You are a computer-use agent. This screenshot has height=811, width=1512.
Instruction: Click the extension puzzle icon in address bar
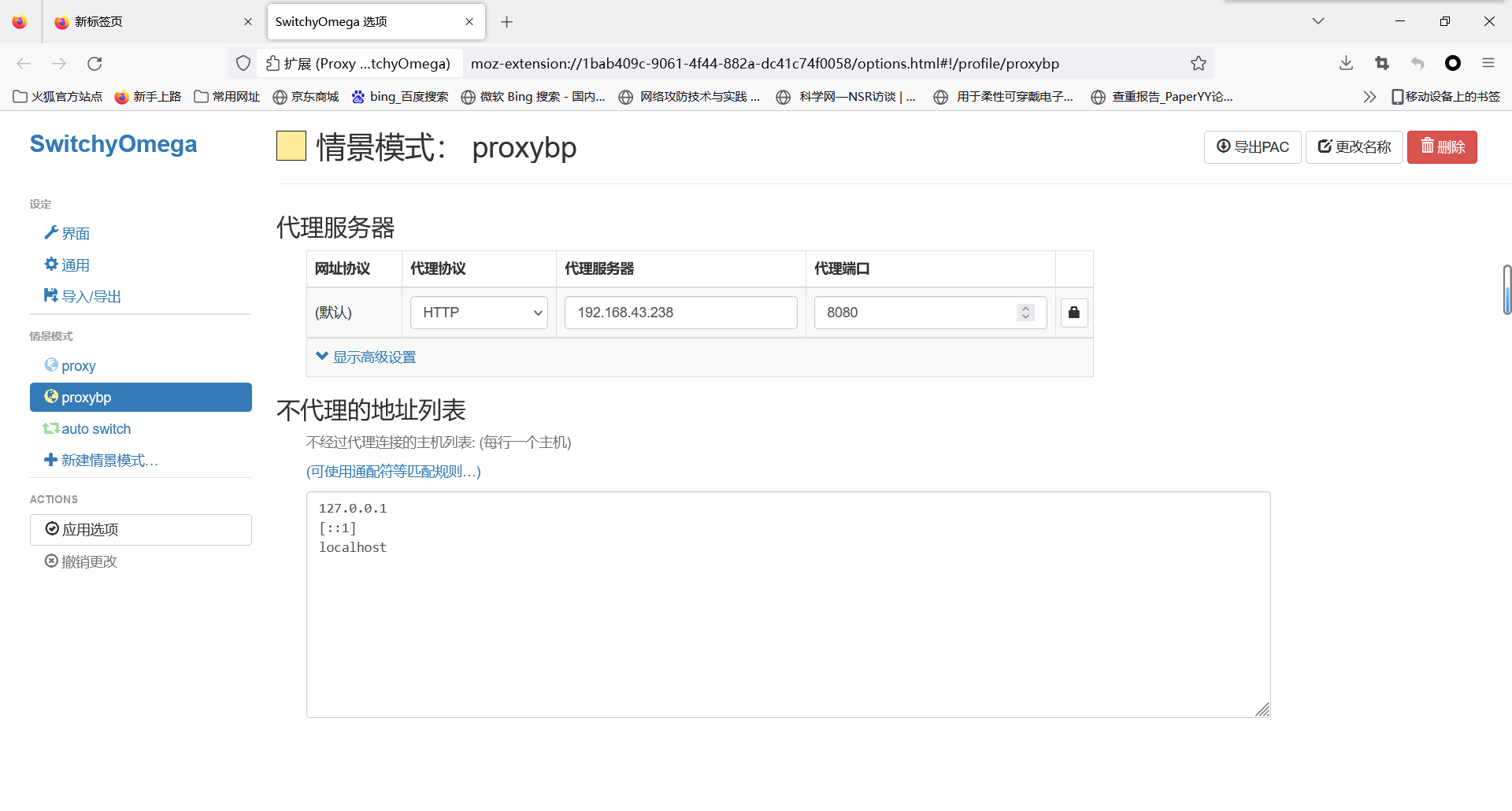pos(272,64)
